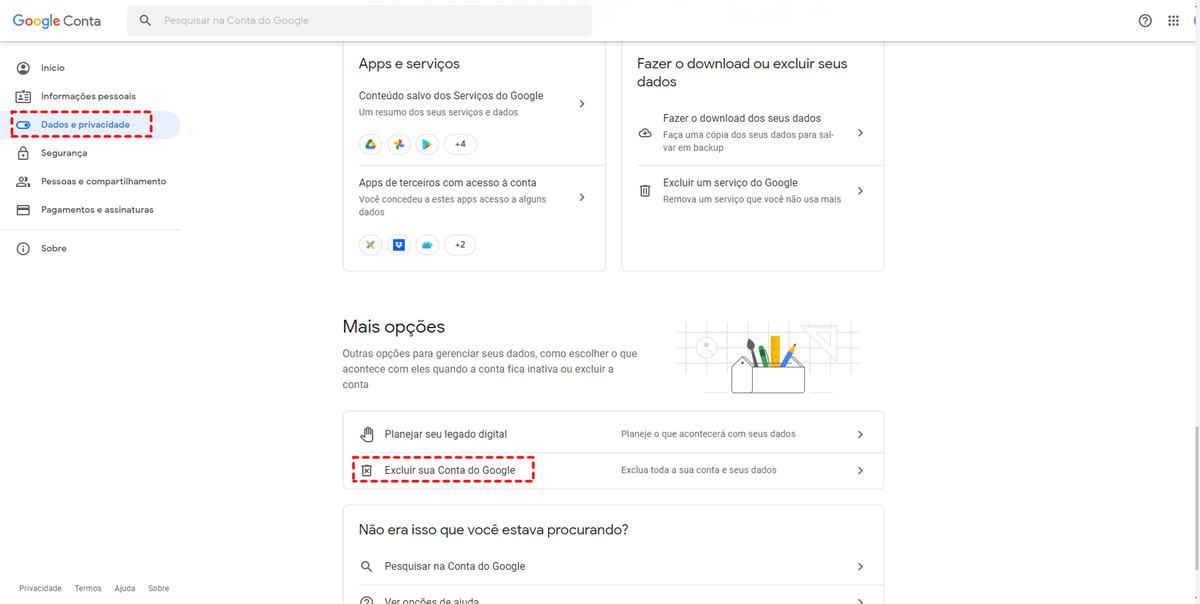
Task: Open Informações pessoais section
Action: point(90,96)
